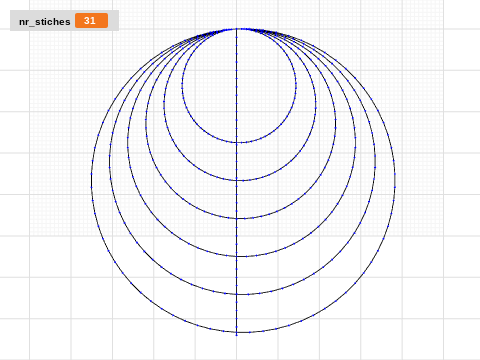The height and width of the screenshot is (360, 480).
Task: Click the rightmost point of the innermost circle
Action: [296, 86]
